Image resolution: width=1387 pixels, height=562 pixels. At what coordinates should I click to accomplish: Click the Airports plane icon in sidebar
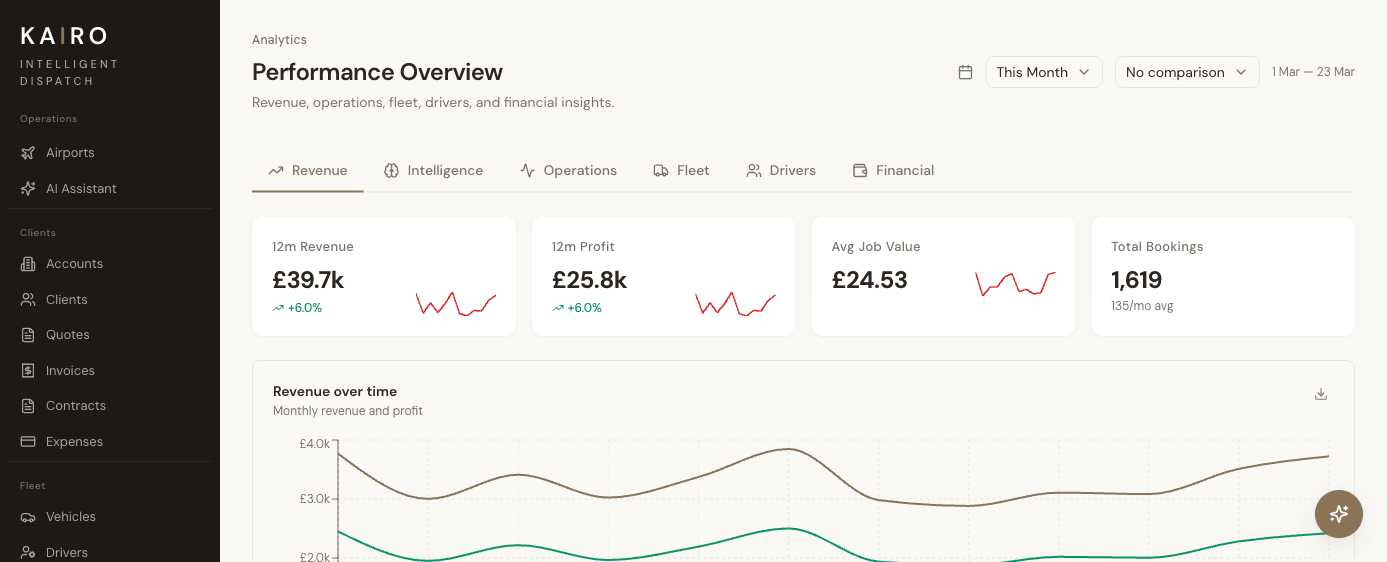point(28,153)
